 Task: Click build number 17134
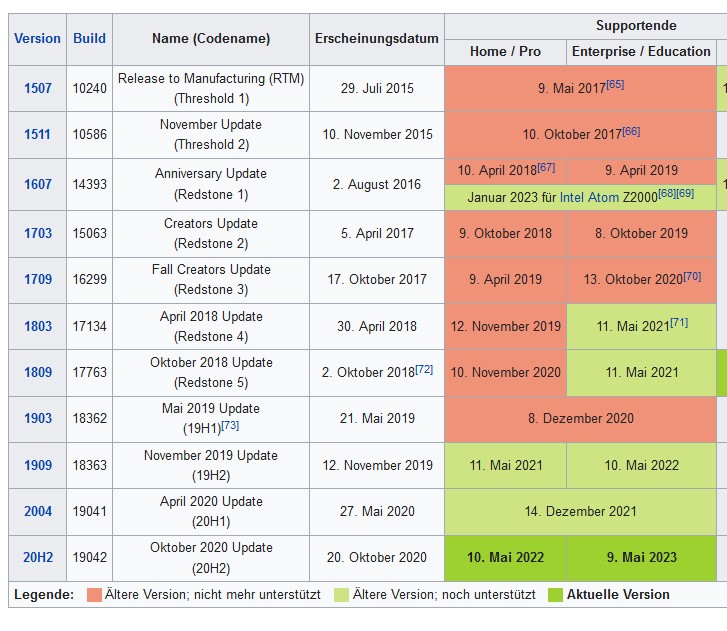(89, 326)
